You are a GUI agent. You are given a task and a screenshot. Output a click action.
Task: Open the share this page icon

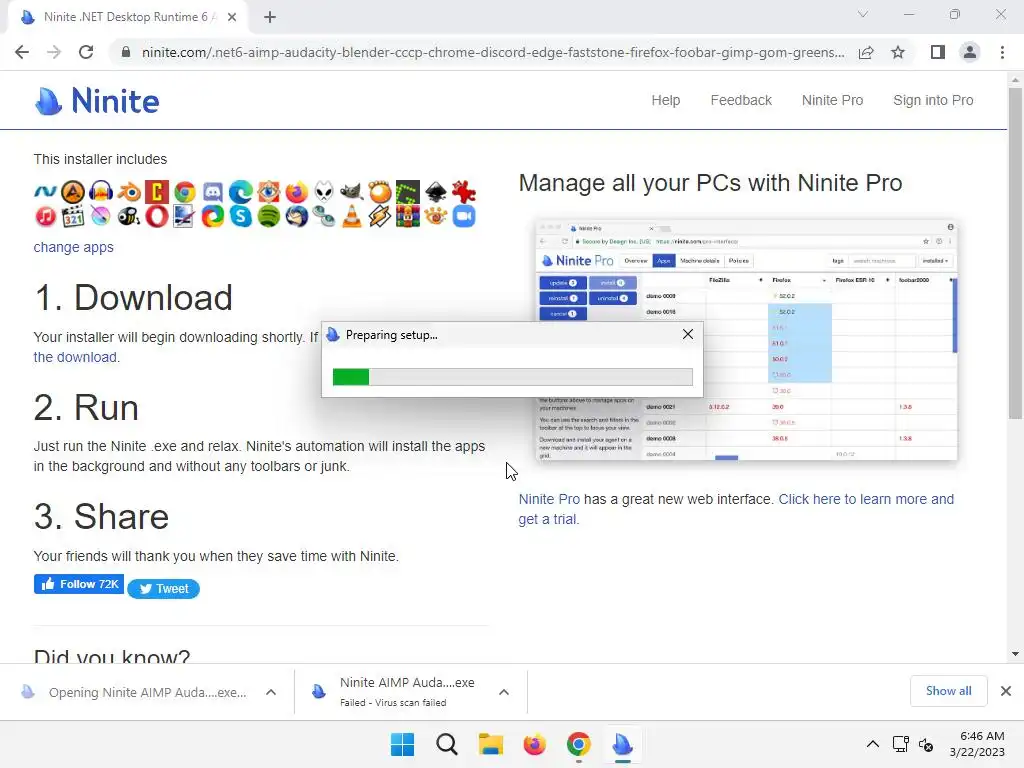coord(866,52)
